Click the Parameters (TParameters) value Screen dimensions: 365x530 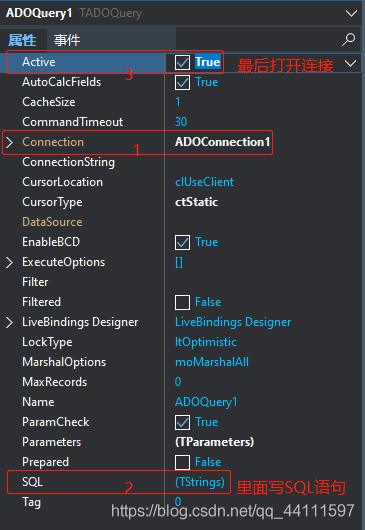[214, 442]
